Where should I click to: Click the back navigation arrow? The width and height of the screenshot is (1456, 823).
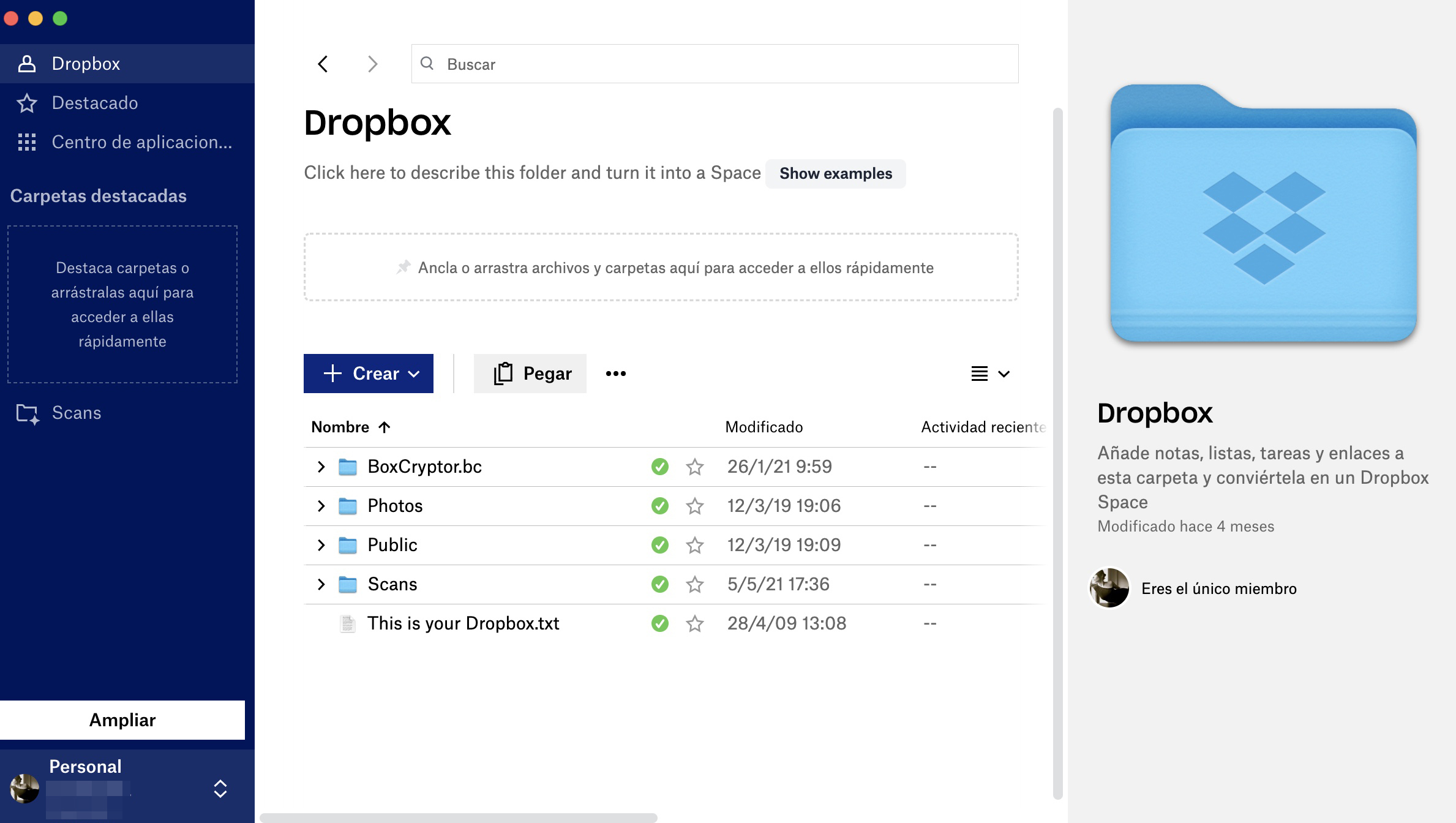click(x=323, y=64)
